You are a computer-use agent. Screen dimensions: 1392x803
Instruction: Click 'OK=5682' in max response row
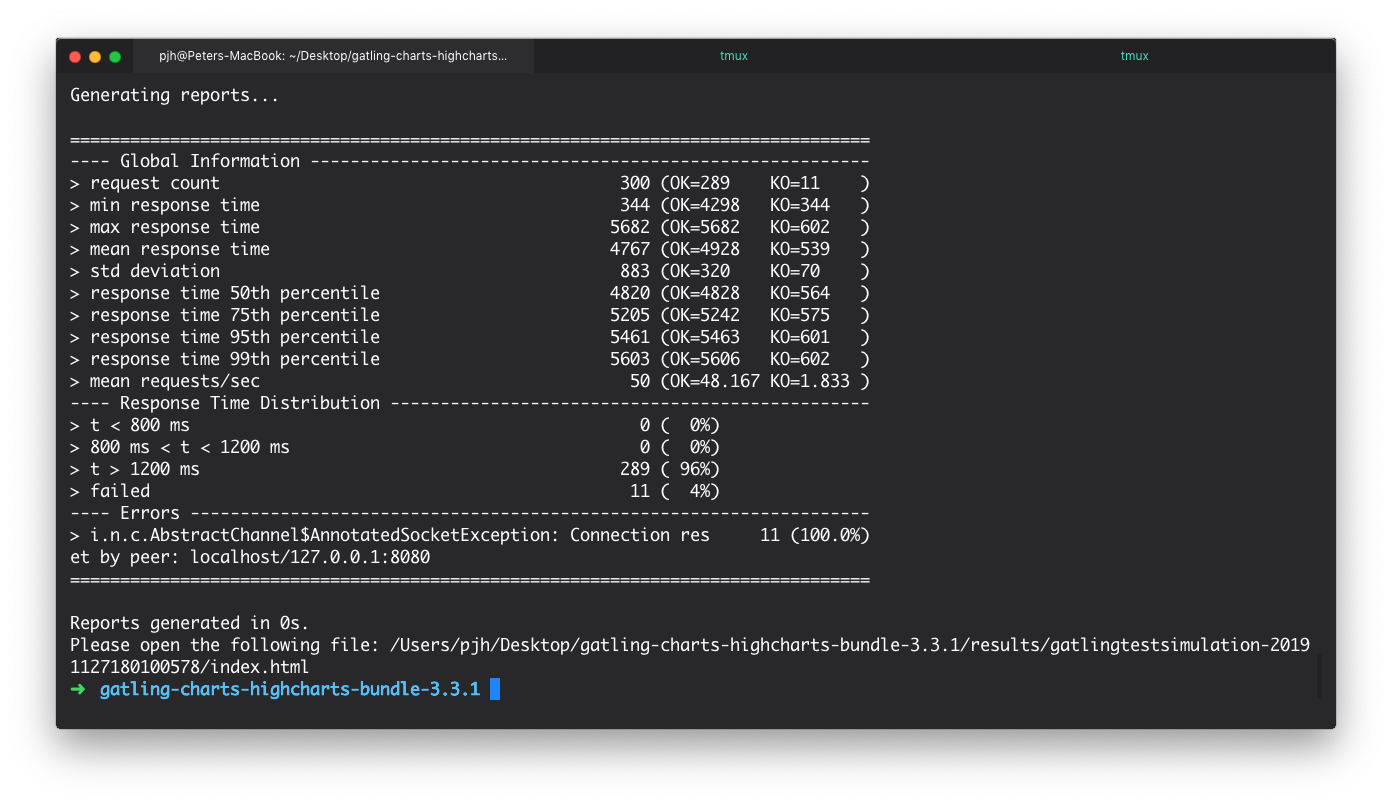tap(705, 227)
